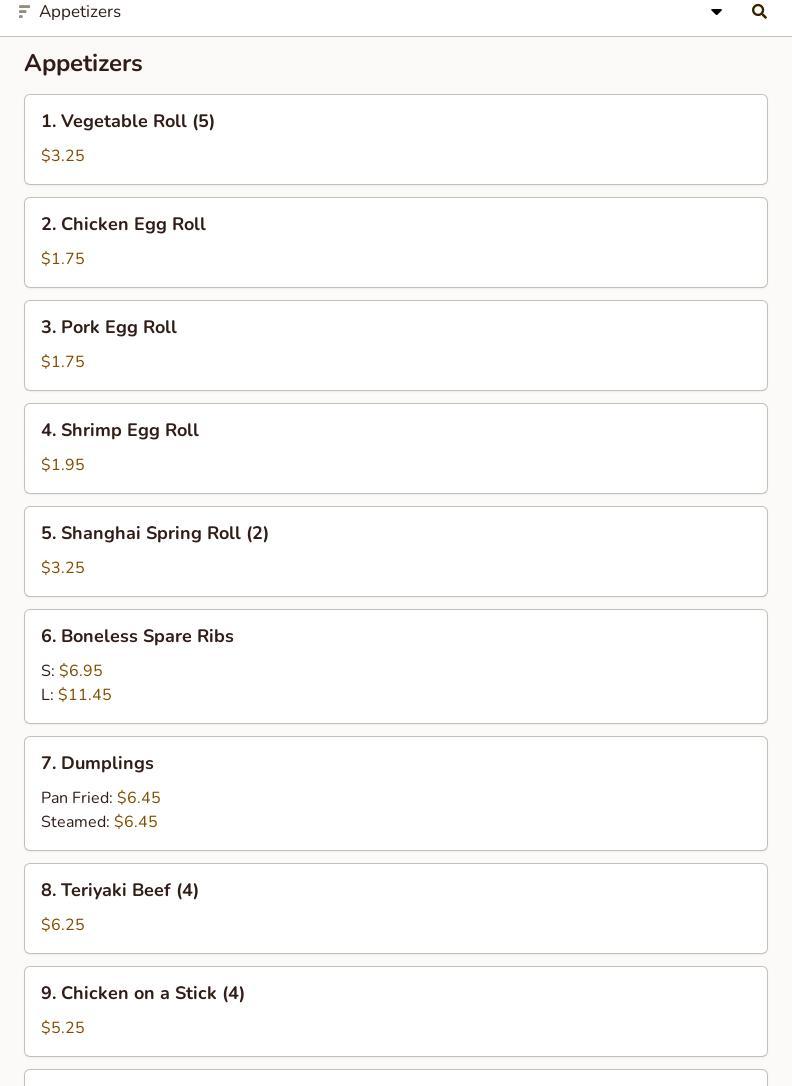Viewport: 792px width, 1086px height.
Task: Click the Appetizers section heading
Action: tap(84, 63)
